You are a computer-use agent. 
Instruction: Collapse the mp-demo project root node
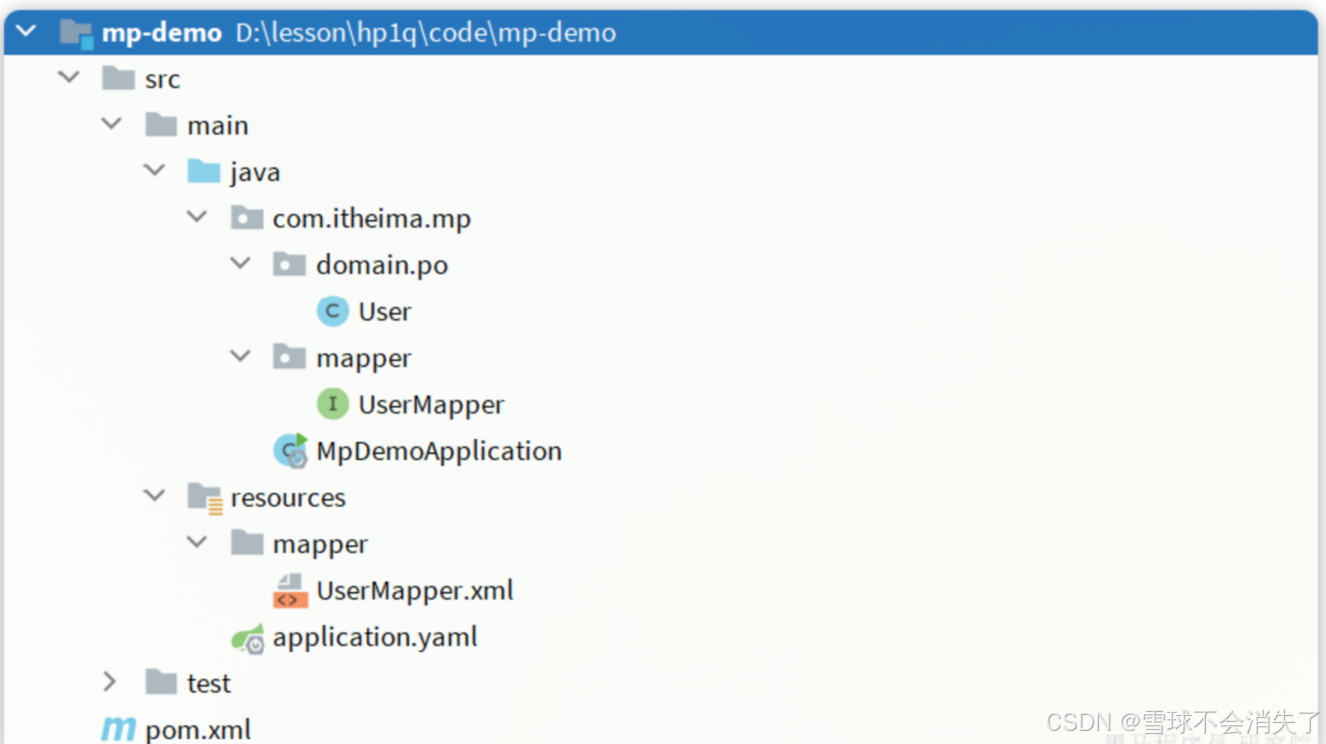pos(25,31)
